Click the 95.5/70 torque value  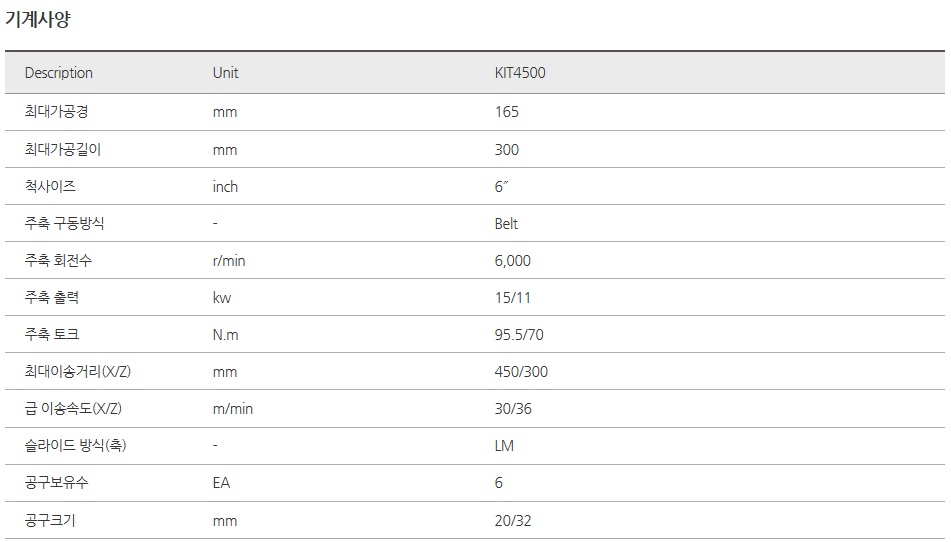(518, 335)
